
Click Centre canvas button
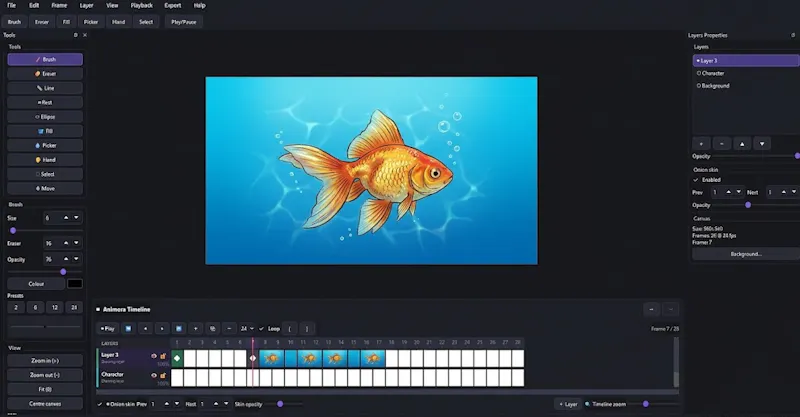45,404
